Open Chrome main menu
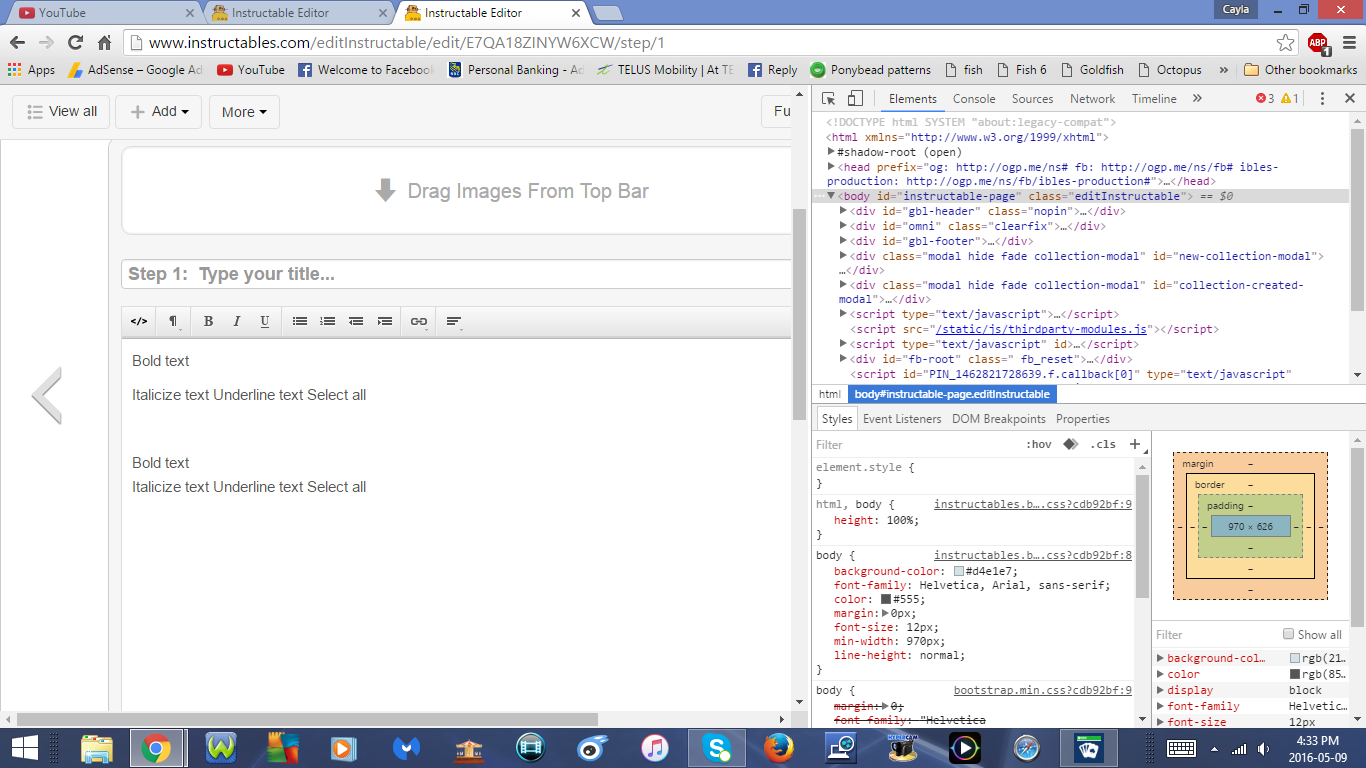Image resolution: width=1366 pixels, height=768 pixels. pos(1347,43)
